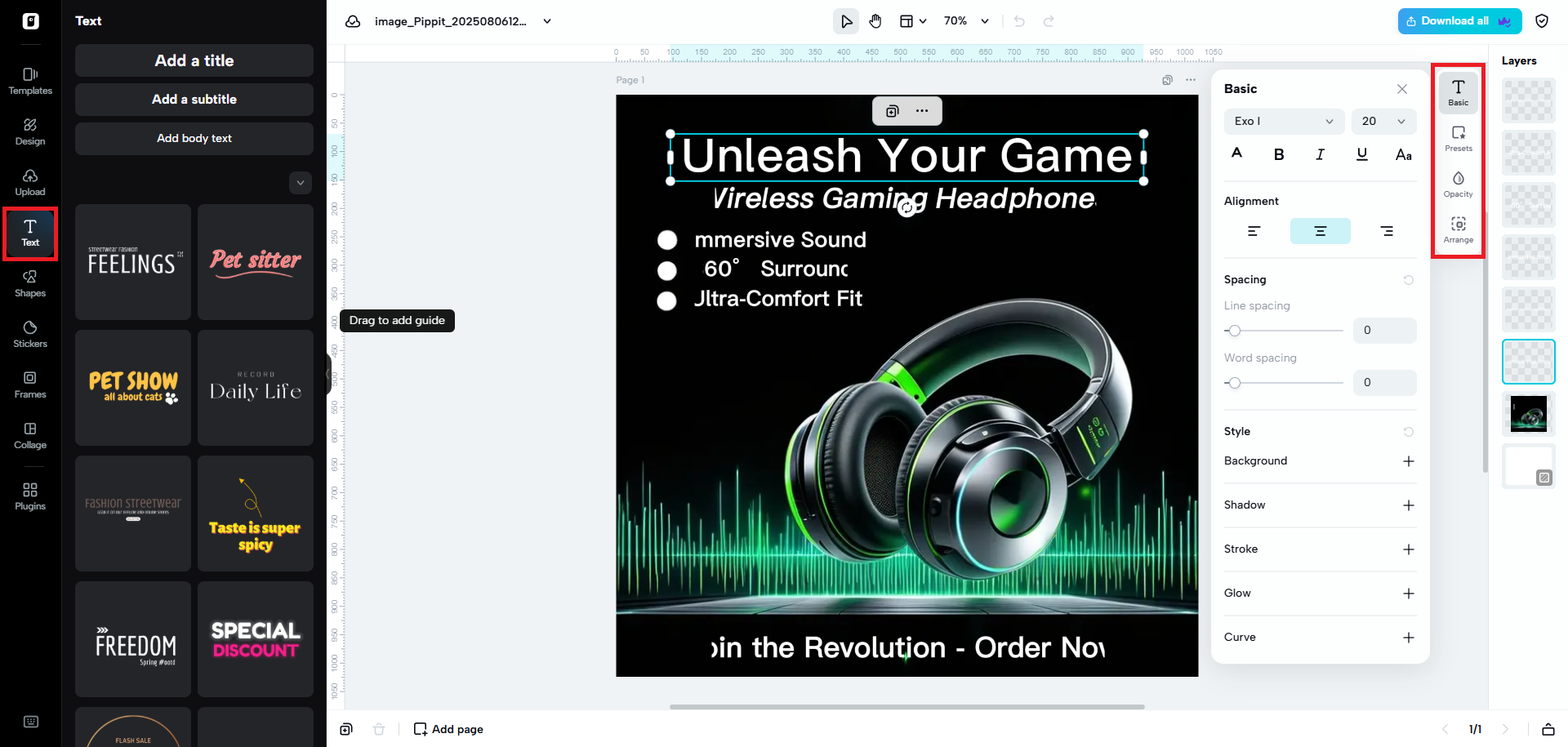Expand the Glow style option

pos(1409,594)
